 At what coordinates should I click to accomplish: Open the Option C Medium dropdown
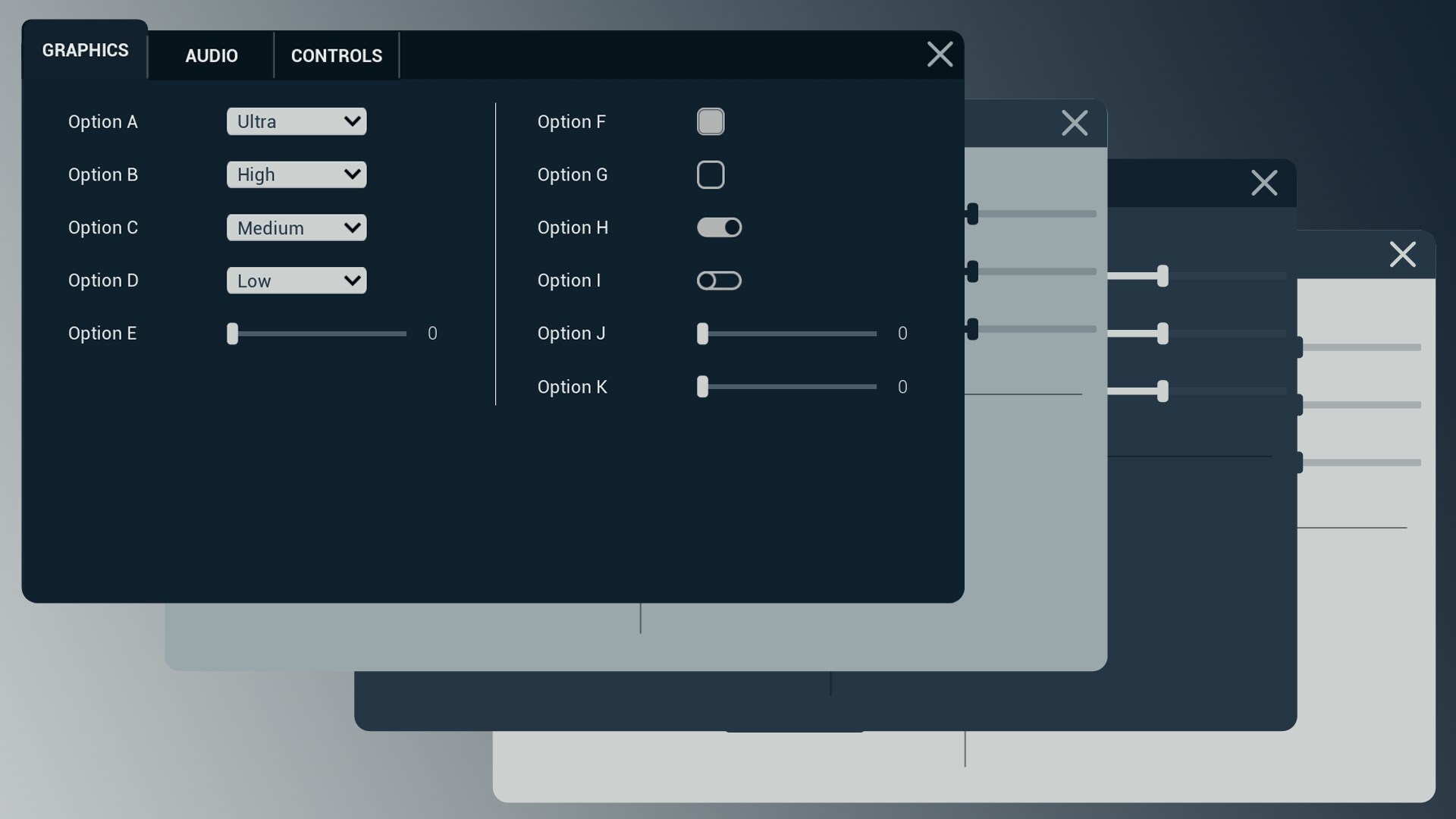[x=296, y=227]
